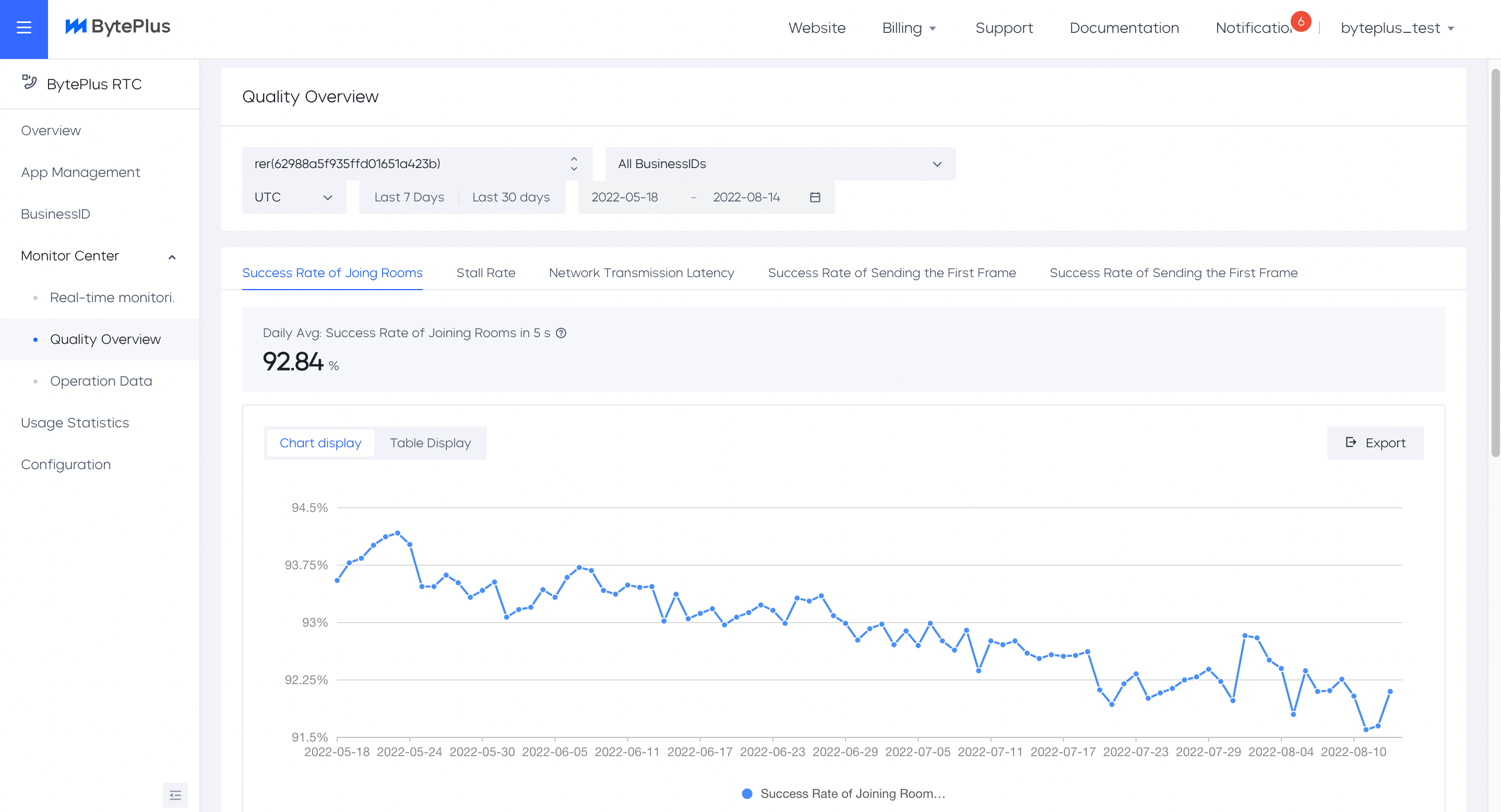Collapse the sidebar using bottom icon
The width and height of the screenshot is (1501, 812).
(x=175, y=795)
